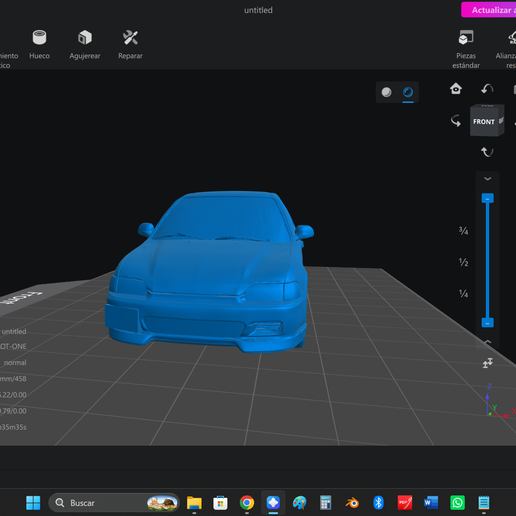Click the height measure icon below slider

click(x=487, y=363)
